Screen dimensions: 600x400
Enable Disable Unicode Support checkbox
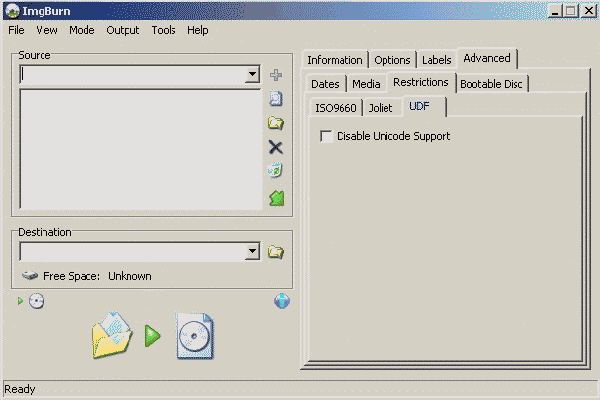pyautogui.click(x=326, y=136)
